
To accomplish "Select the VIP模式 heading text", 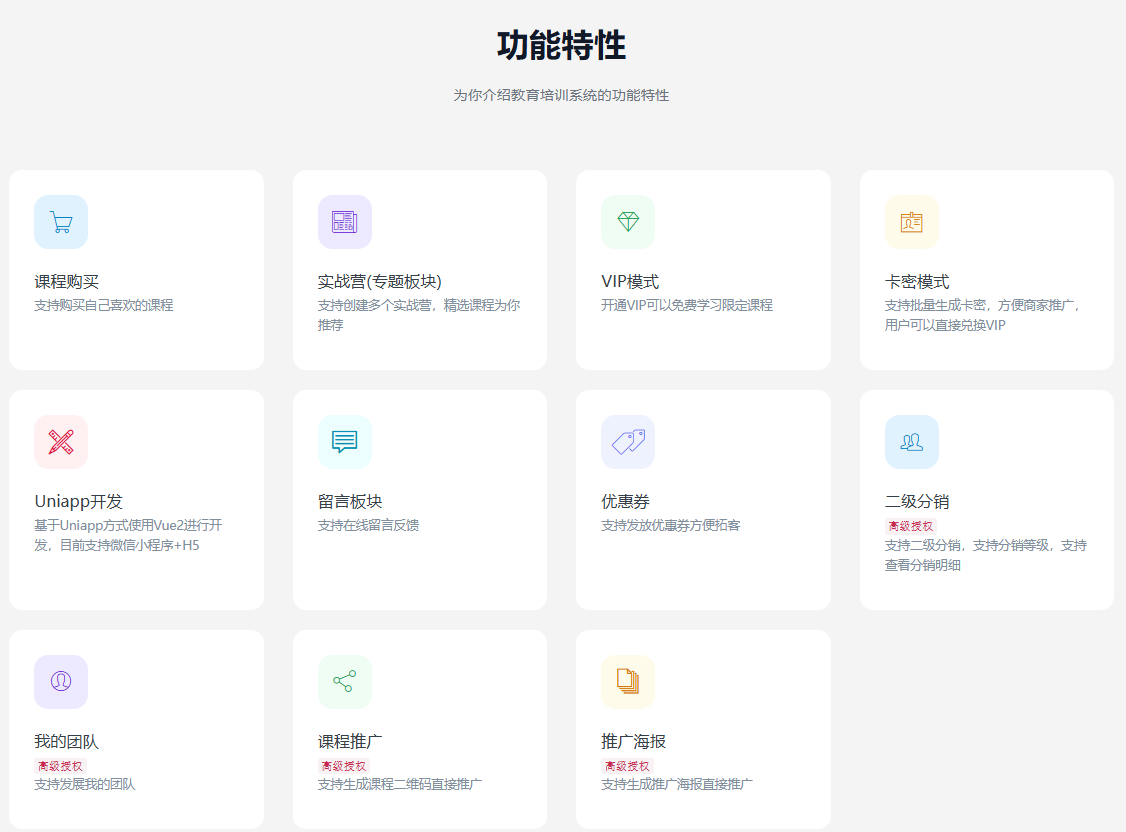I will tap(630, 282).
